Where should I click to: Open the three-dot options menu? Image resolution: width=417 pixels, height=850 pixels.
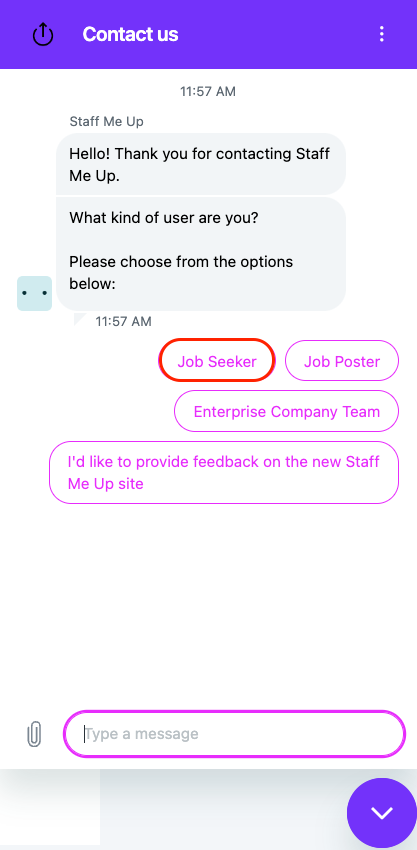(x=382, y=34)
